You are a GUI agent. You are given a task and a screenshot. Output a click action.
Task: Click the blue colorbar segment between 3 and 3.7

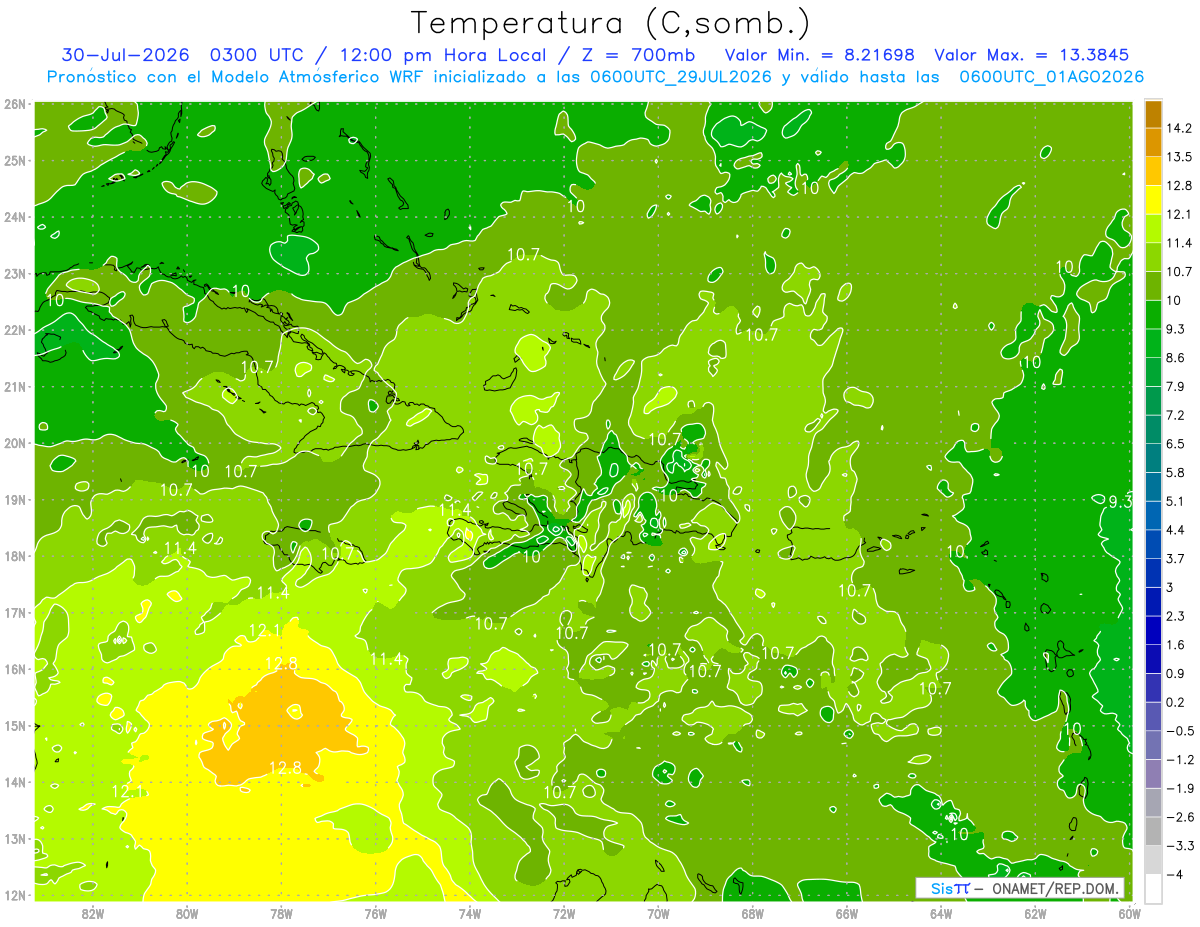1153,573
